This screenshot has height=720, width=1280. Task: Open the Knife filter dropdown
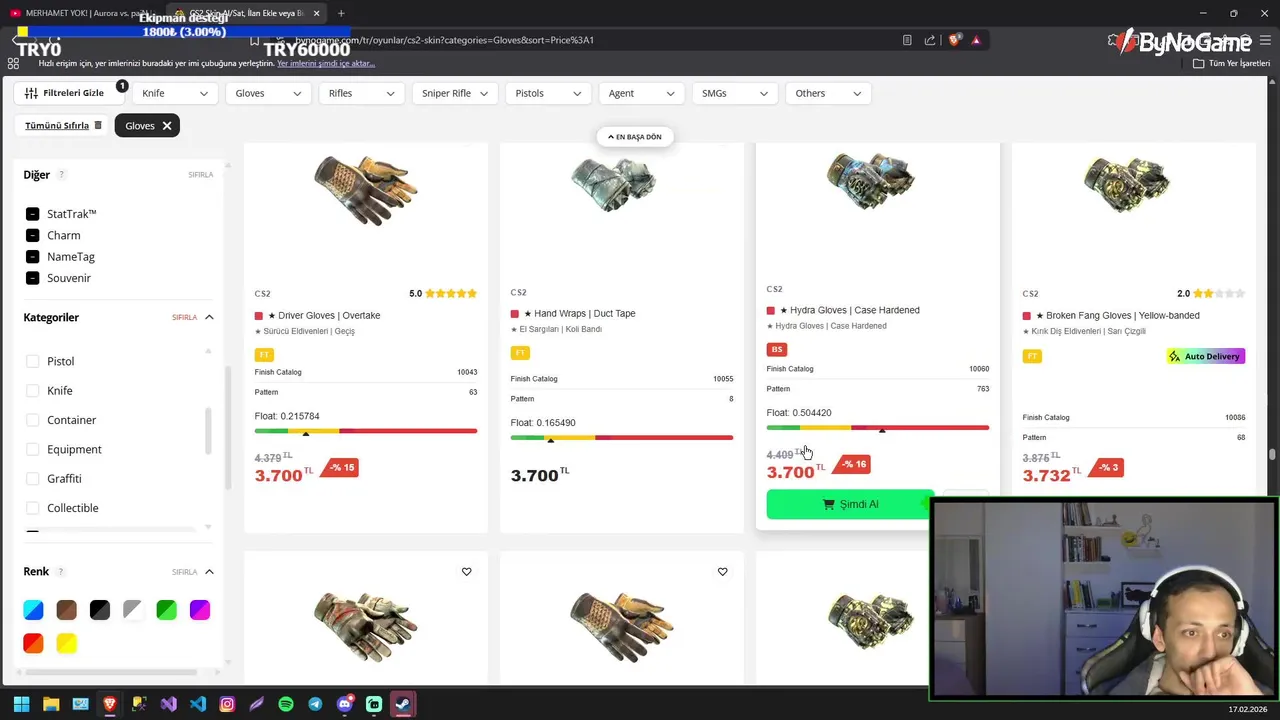point(175,93)
